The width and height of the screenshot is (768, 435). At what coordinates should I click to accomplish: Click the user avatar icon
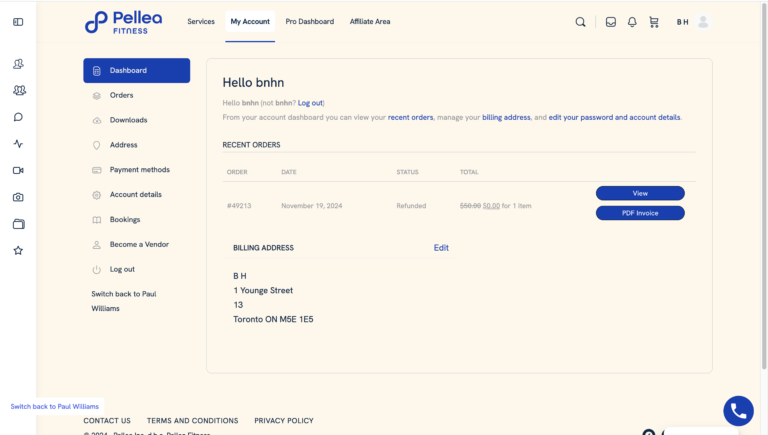click(703, 22)
